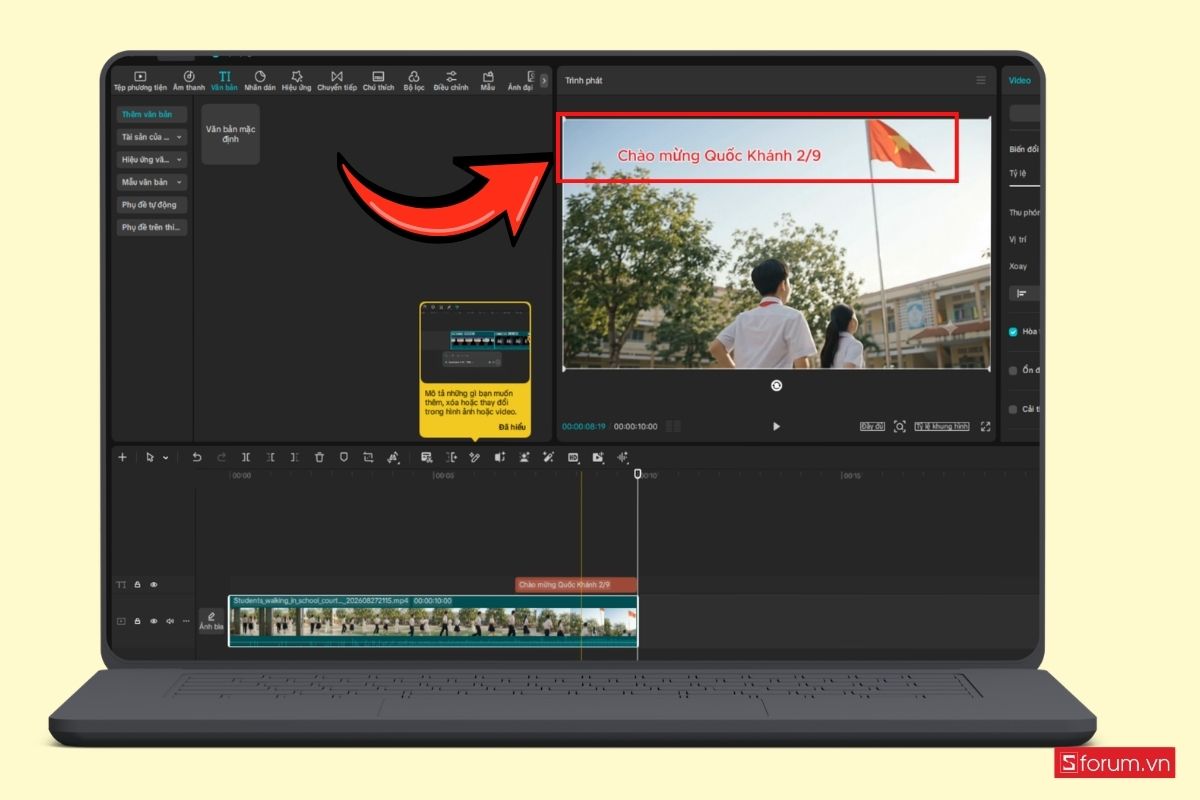Open the Bộ lọc filters tab
This screenshot has height=800, width=1200.
(x=414, y=81)
